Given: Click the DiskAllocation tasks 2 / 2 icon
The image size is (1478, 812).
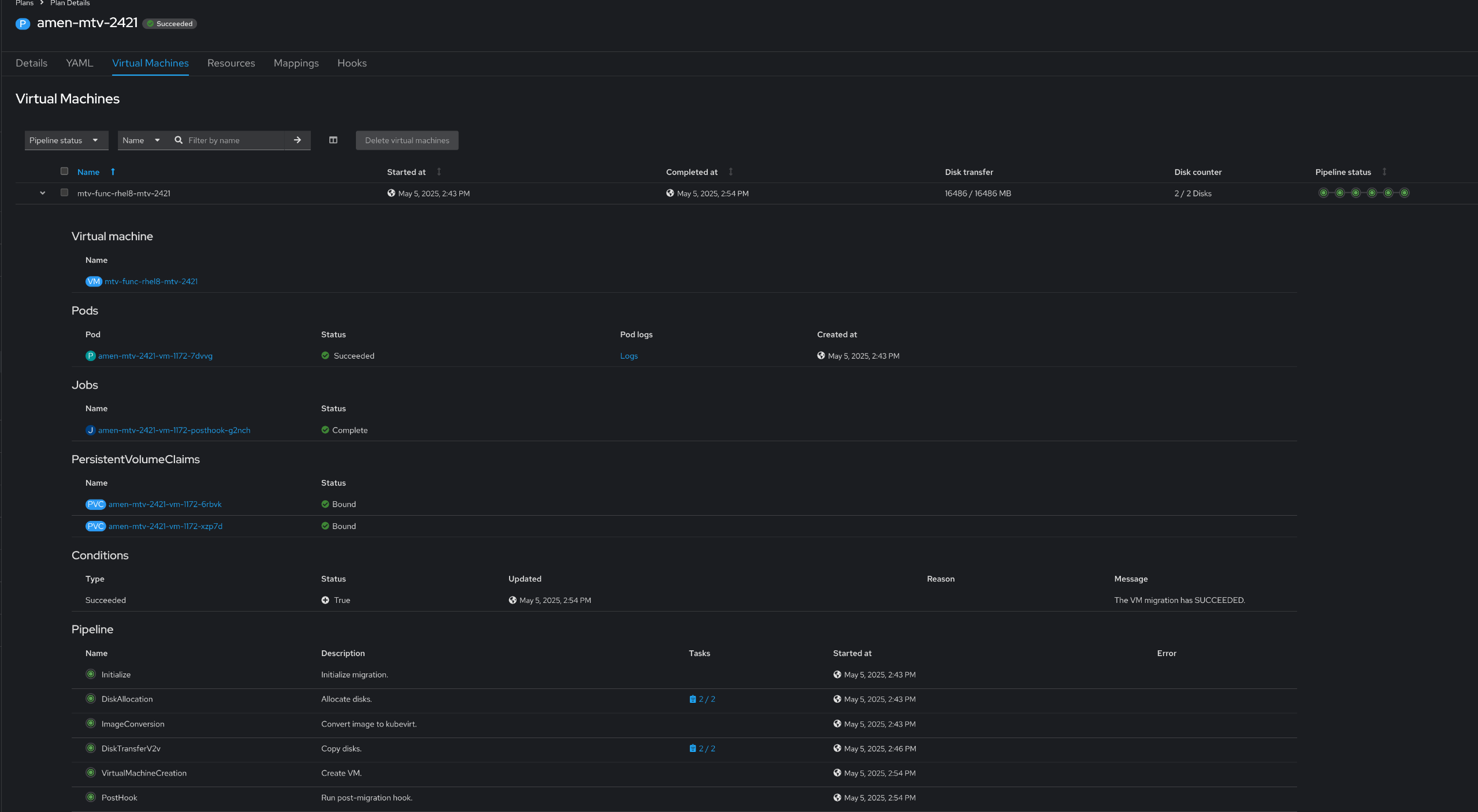Looking at the screenshot, I should click(x=693, y=699).
